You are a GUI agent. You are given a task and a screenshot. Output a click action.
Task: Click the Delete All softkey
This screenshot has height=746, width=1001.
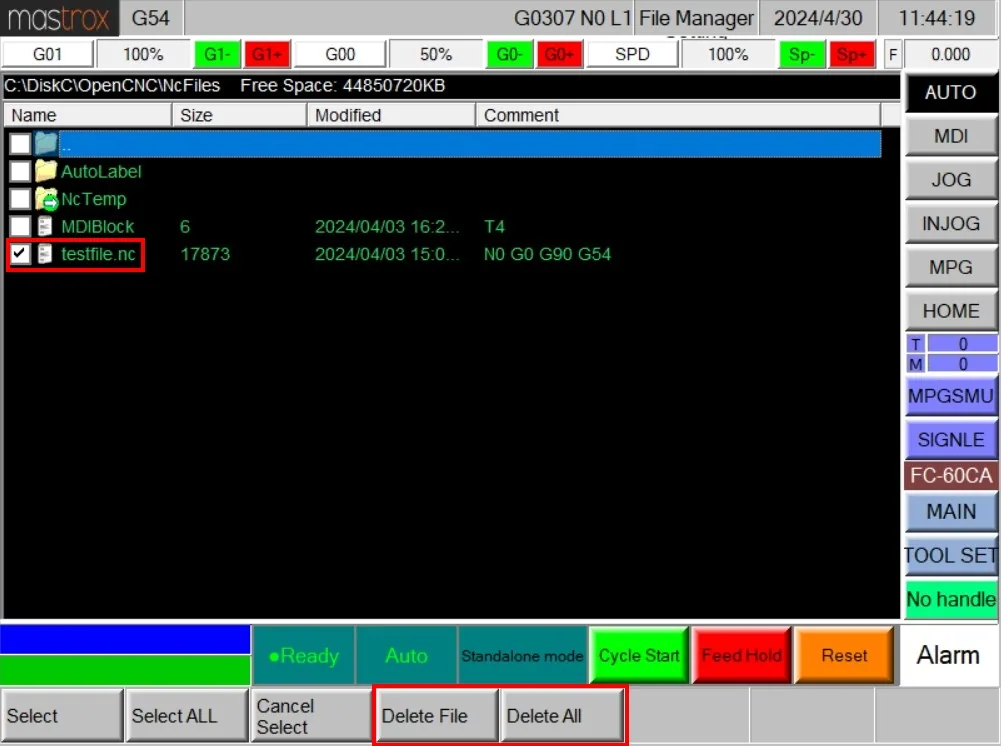(x=562, y=716)
